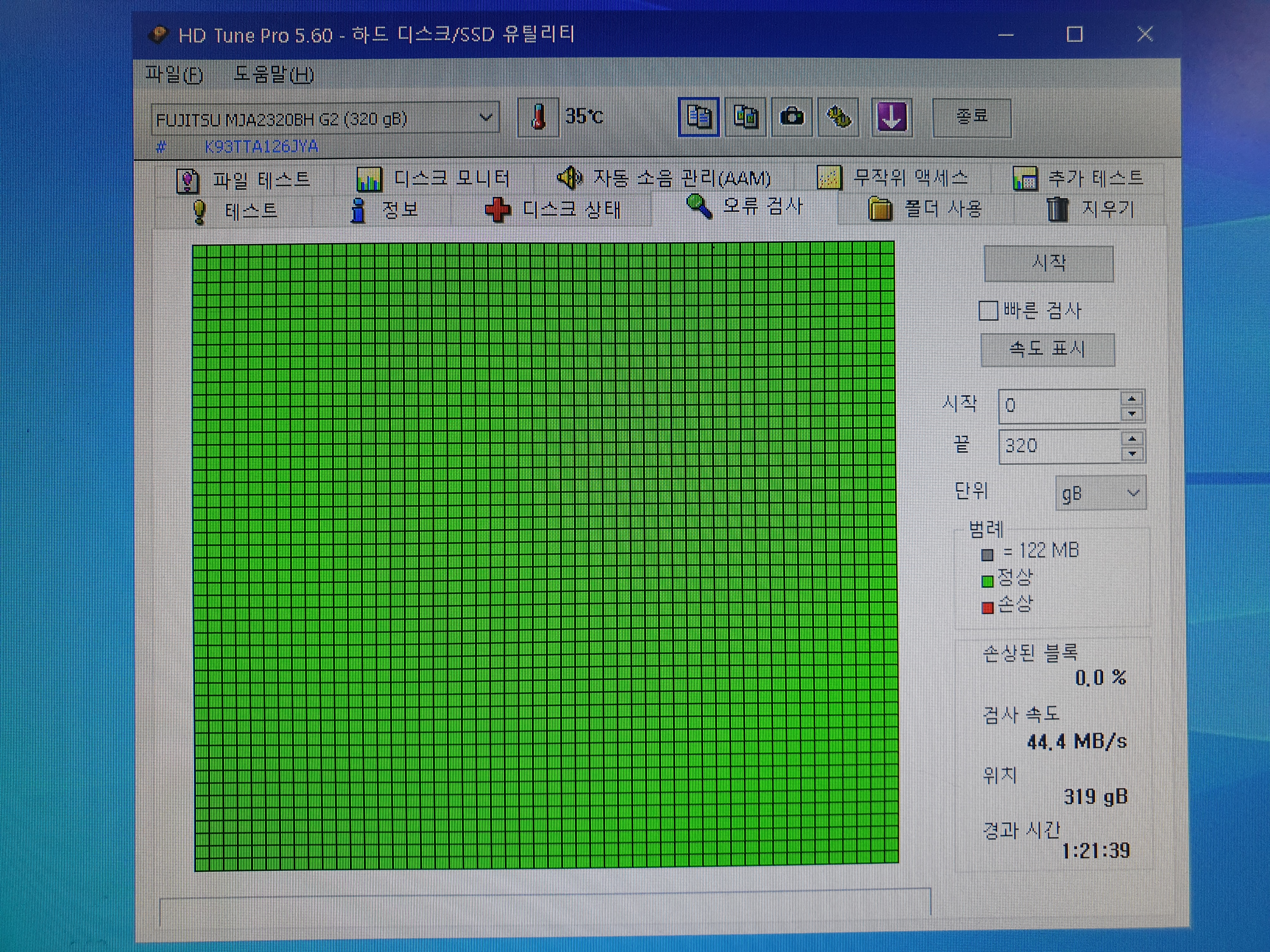The height and width of the screenshot is (952, 1270).
Task: Select the 오류 검사 error scan tab
Action: (744, 207)
